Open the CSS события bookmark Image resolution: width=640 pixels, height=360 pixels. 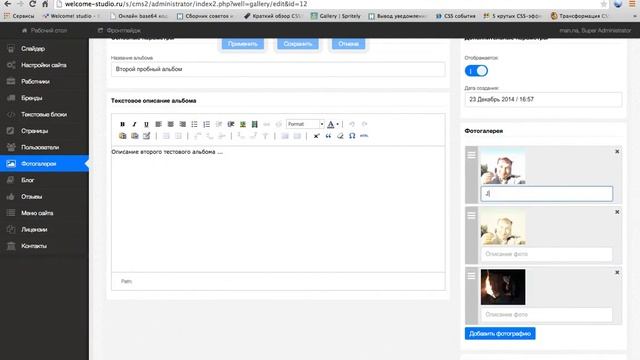pyautogui.click(x=456, y=16)
